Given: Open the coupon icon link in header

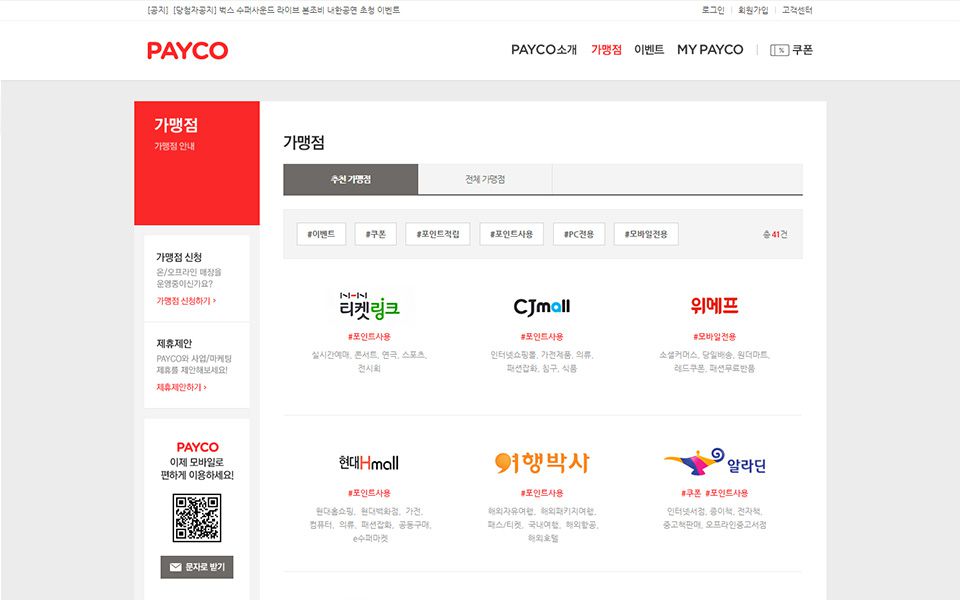Looking at the screenshot, I should pyautogui.click(x=791, y=50).
